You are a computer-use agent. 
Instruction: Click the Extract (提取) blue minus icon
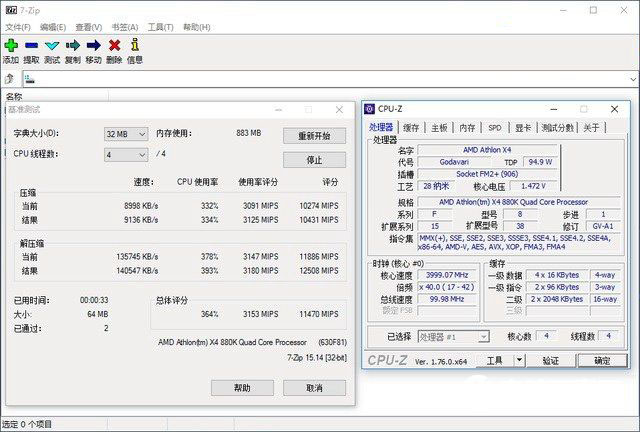(31, 45)
